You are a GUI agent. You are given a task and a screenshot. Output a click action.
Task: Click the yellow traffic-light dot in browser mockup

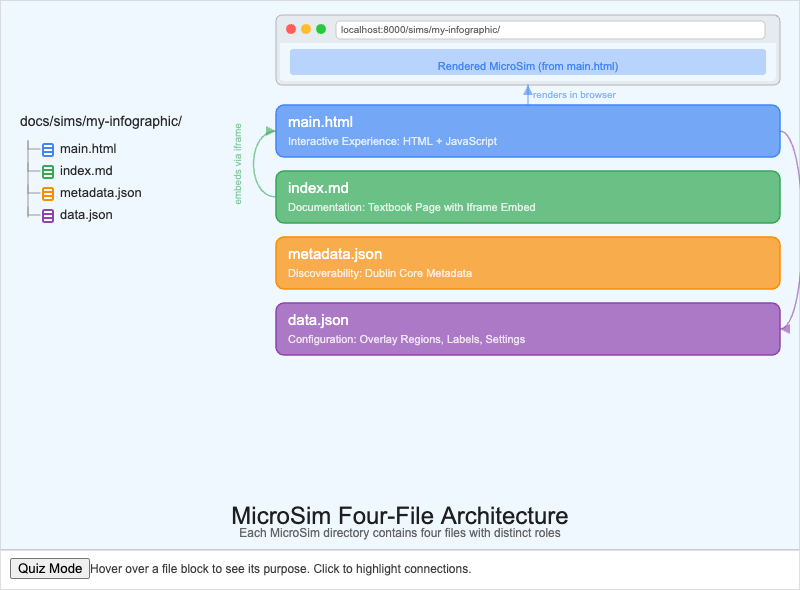tap(305, 29)
